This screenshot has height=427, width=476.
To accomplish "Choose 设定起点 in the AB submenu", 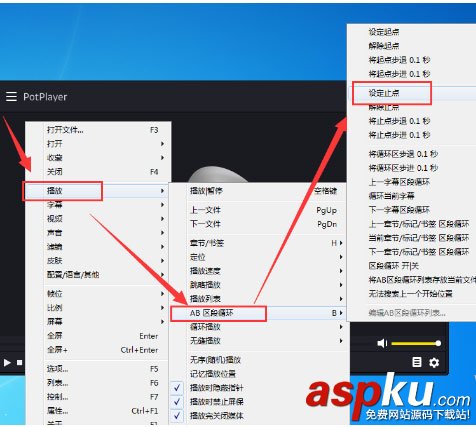I will click(x=412, y=32).
